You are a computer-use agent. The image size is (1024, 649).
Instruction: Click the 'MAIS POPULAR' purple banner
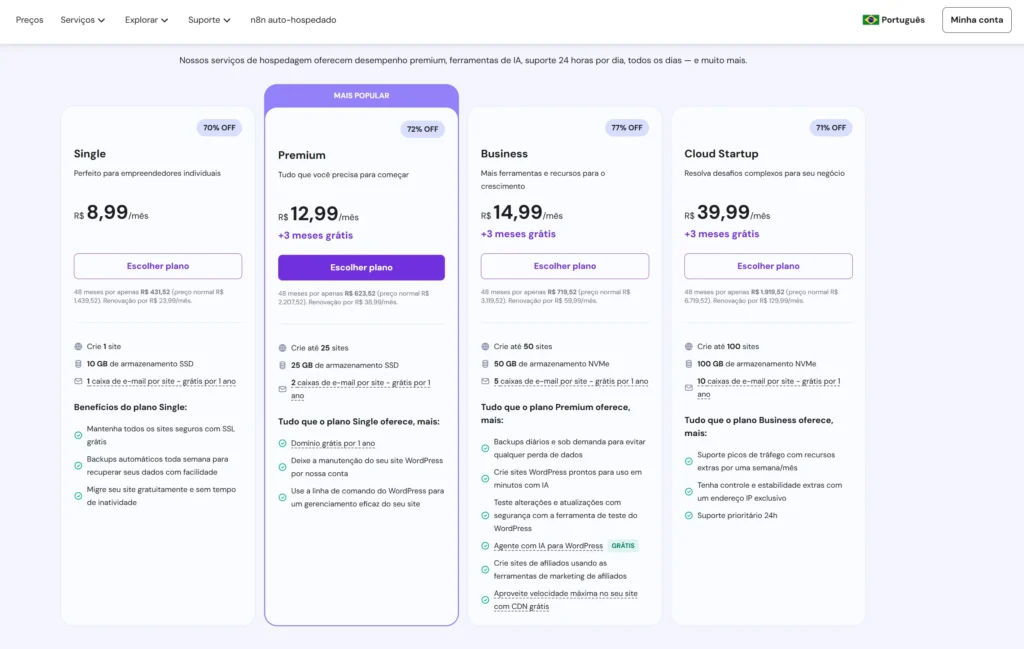[361, 96]
